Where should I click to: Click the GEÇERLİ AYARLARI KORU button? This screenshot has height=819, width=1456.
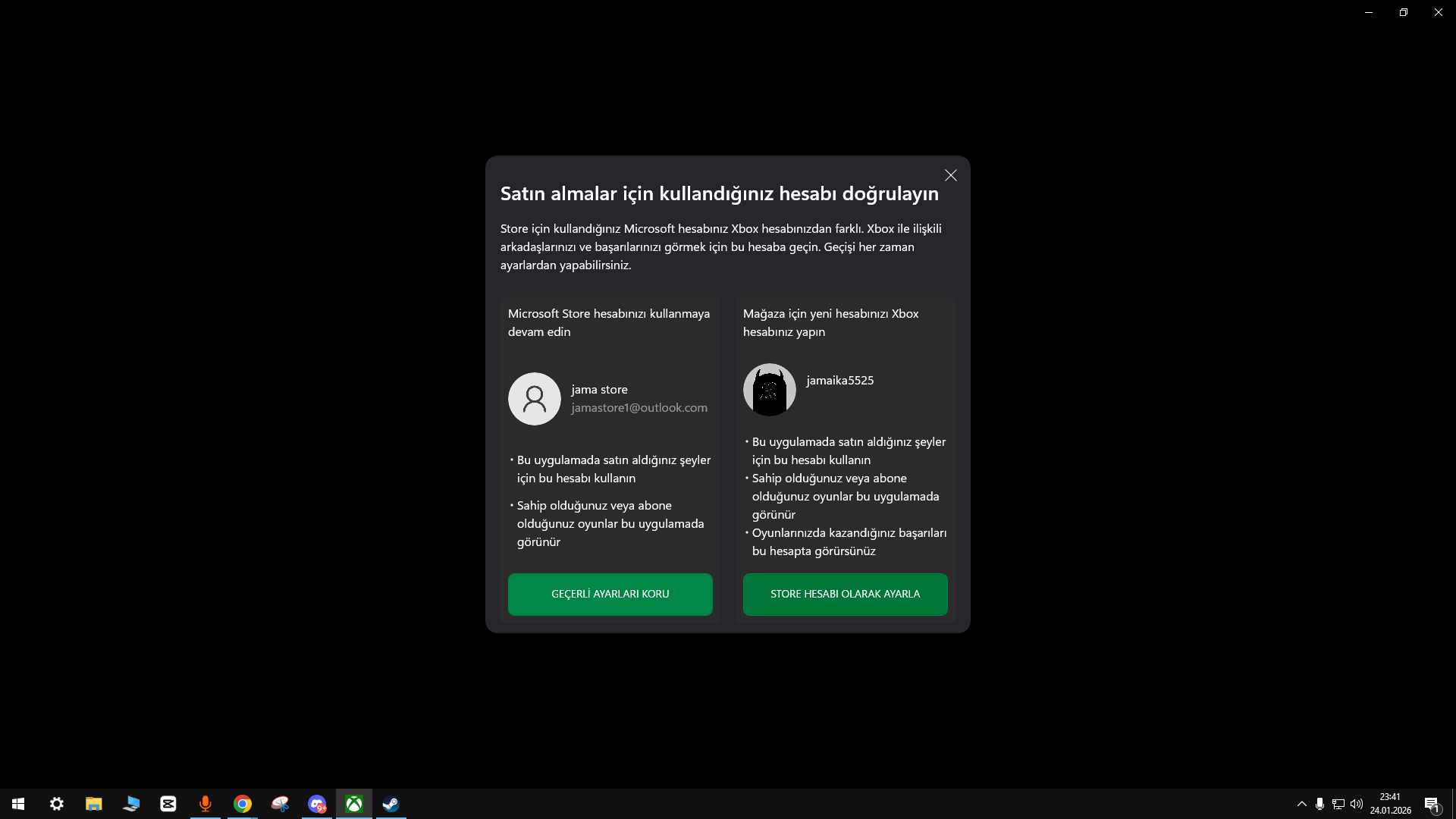pos(610,594)
